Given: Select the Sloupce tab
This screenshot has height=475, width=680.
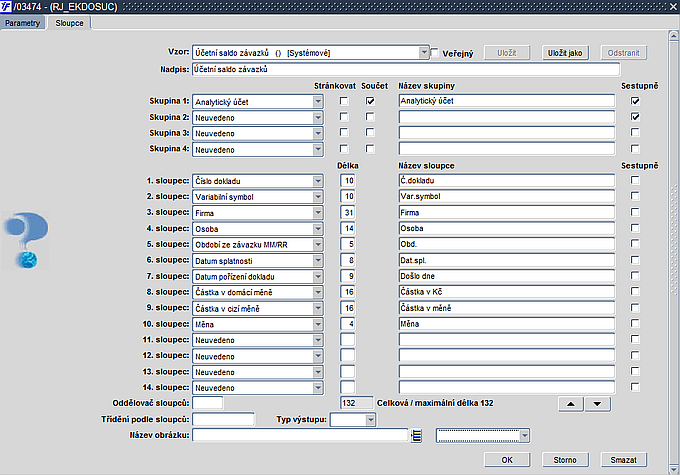Looking at the screenshot, I should coord(70,22).
